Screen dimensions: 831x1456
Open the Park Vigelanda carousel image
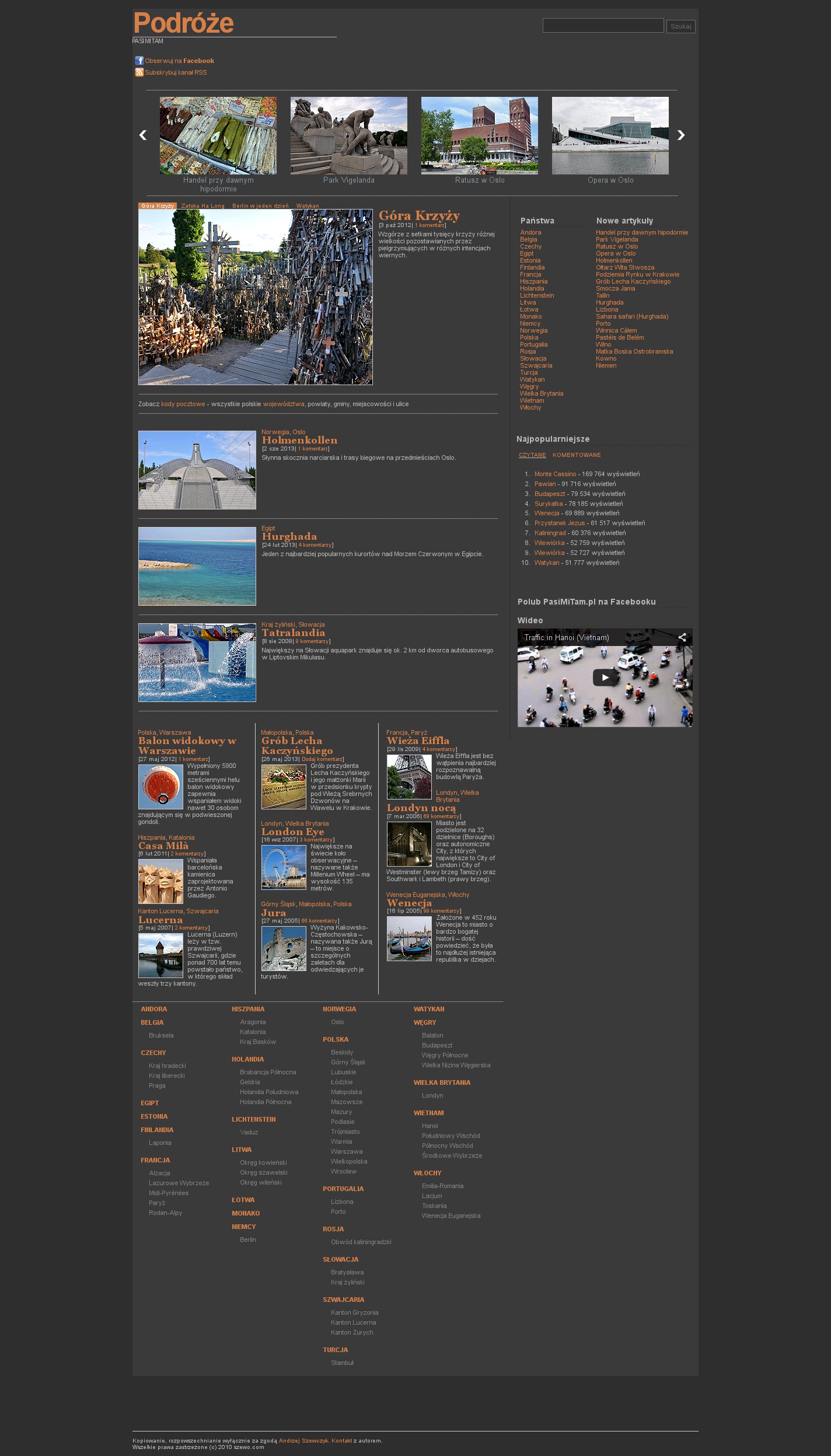pos(348,135)
